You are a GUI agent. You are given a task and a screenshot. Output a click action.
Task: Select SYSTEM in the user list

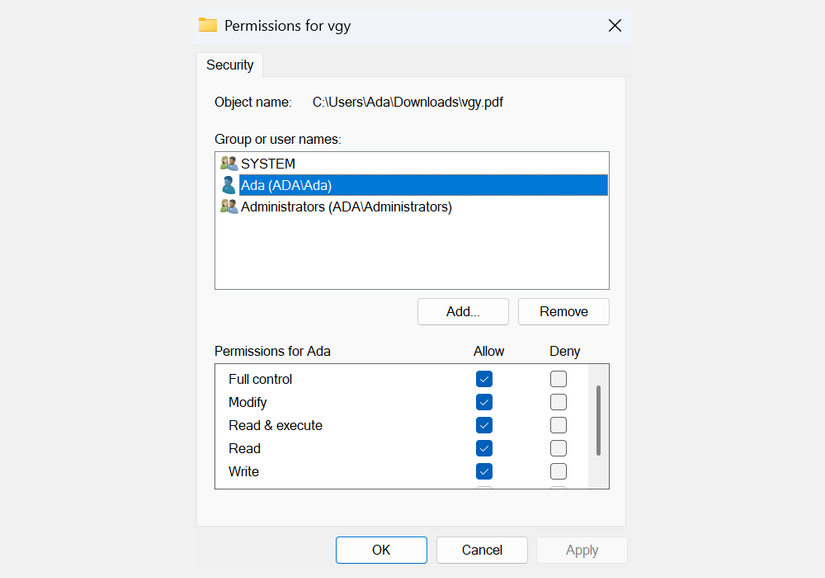click(268, 163)
